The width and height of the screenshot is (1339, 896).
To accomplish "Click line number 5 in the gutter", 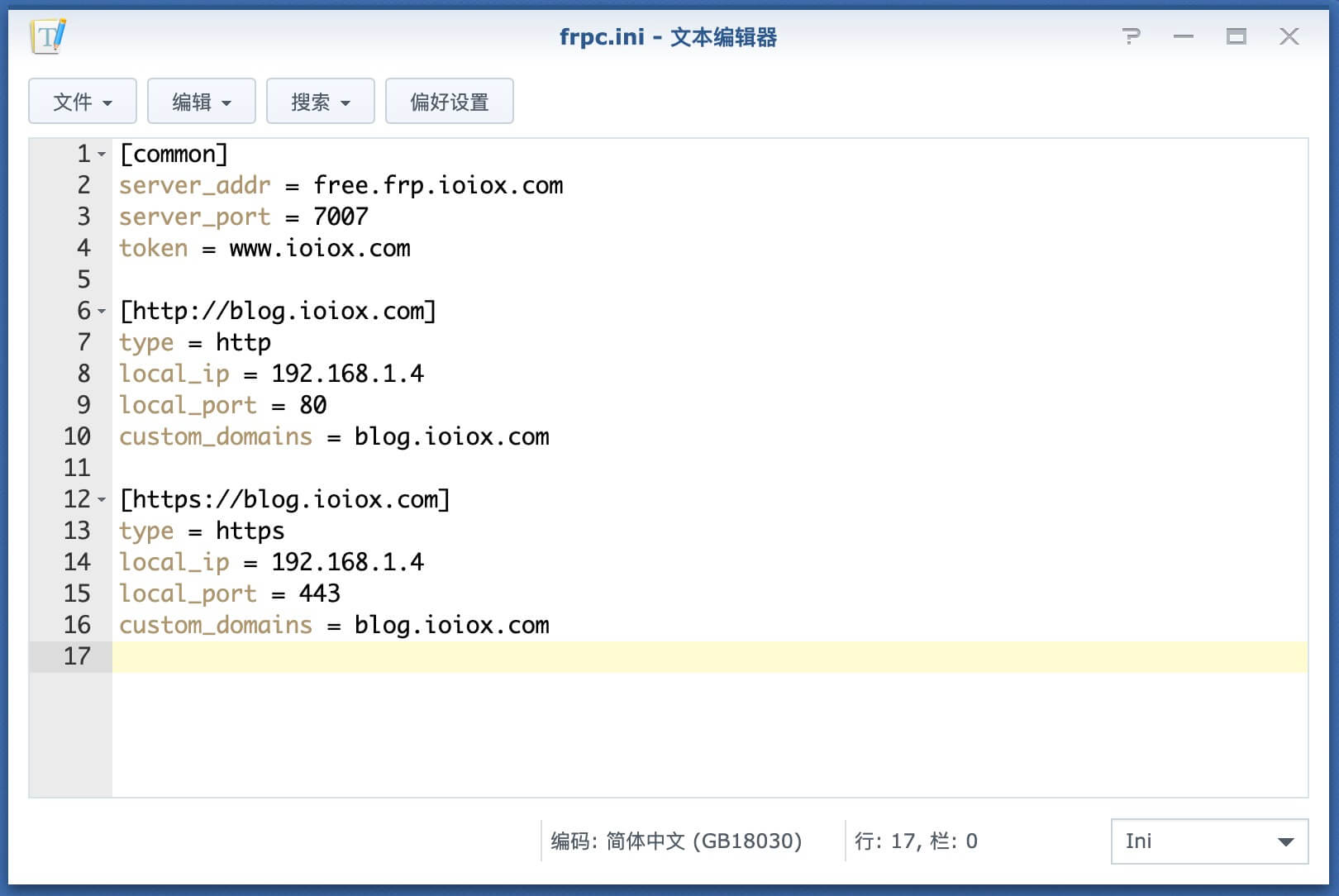I will click(83, 279).
